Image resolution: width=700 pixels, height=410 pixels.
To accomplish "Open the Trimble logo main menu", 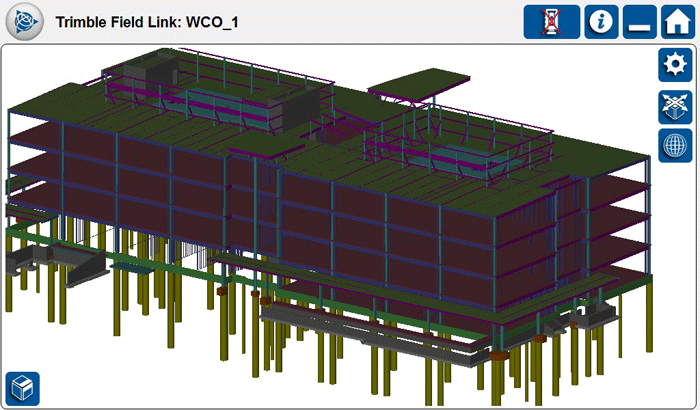I will [x=22, y=21].
